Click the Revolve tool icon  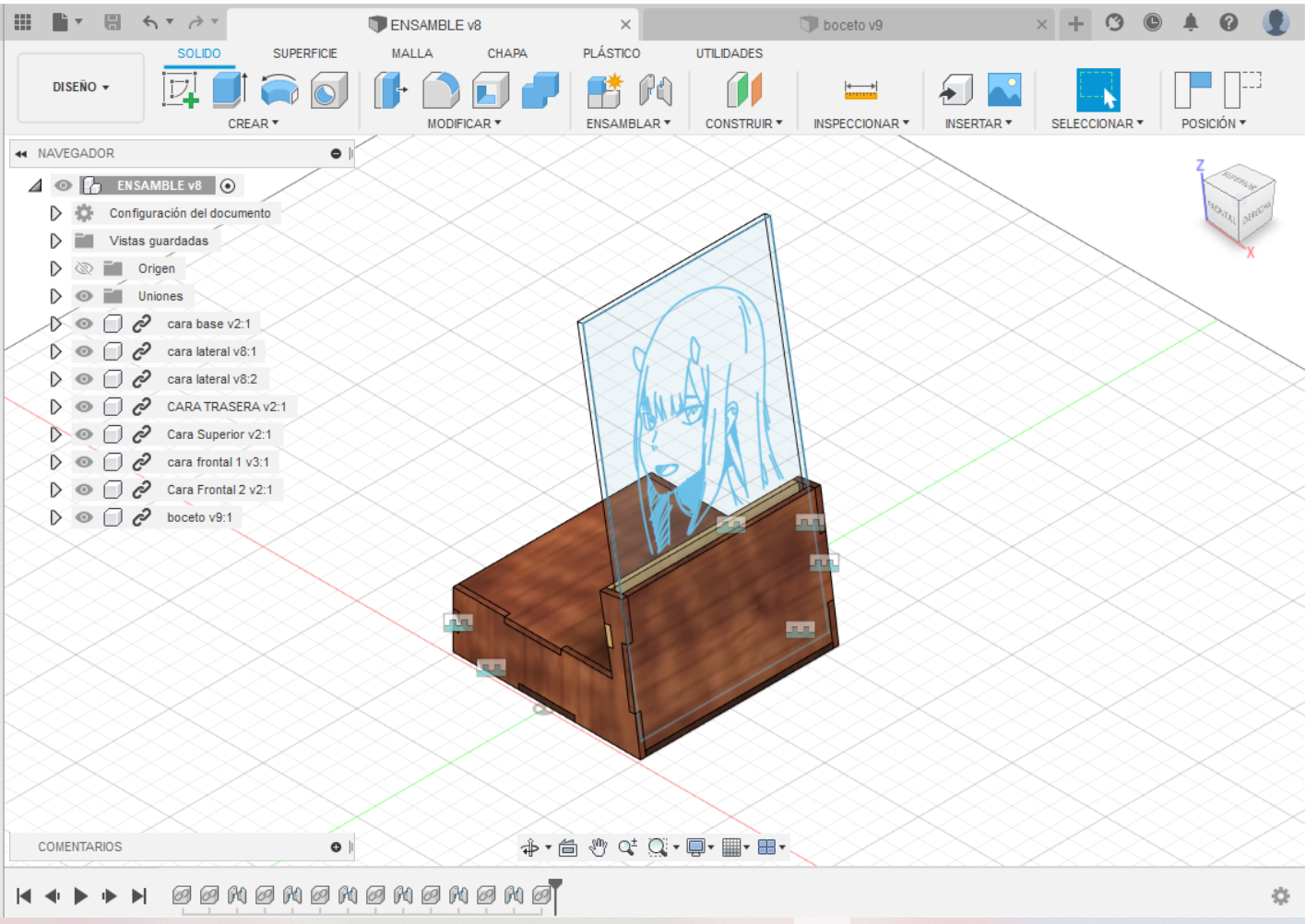[x=279, y=90]
